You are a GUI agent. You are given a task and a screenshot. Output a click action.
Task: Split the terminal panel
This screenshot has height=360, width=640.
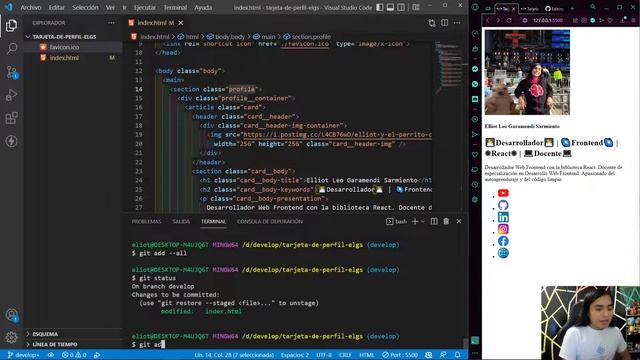pyautogui.click(x=434, y=221)
